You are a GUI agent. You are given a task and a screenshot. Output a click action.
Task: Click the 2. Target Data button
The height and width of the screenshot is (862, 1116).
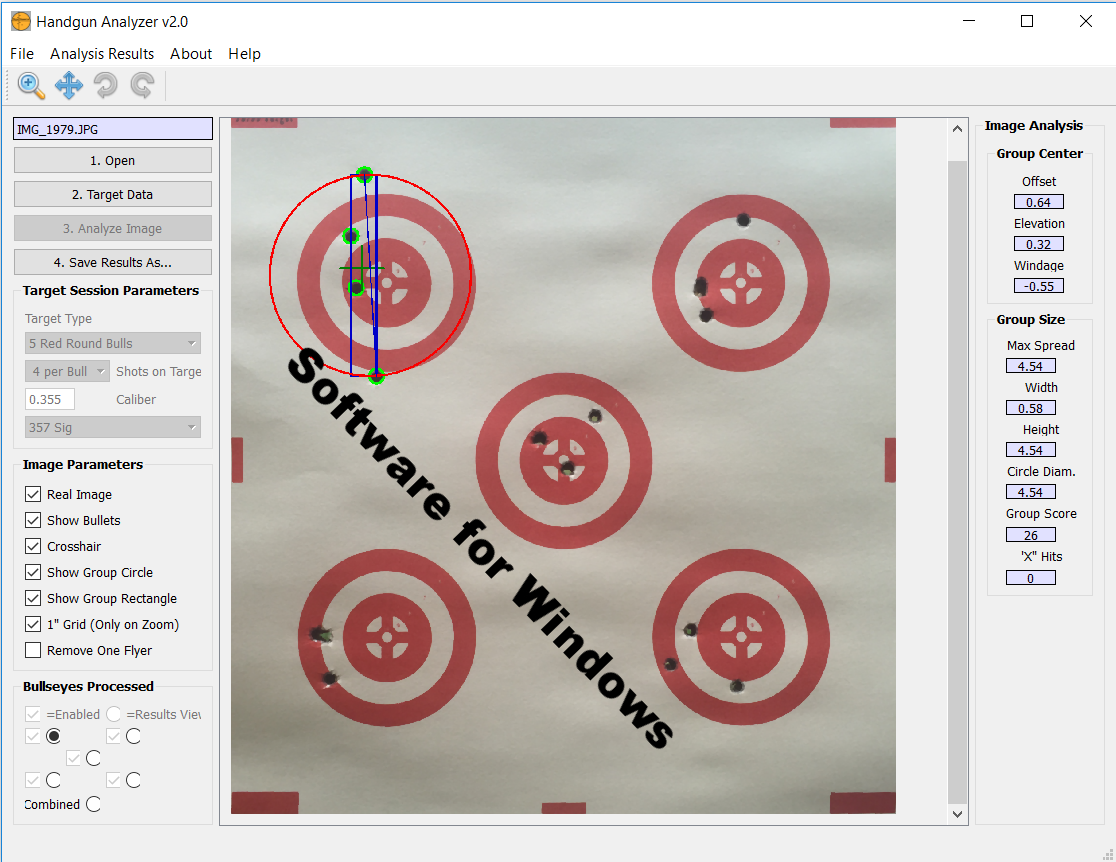click(112, 193)
